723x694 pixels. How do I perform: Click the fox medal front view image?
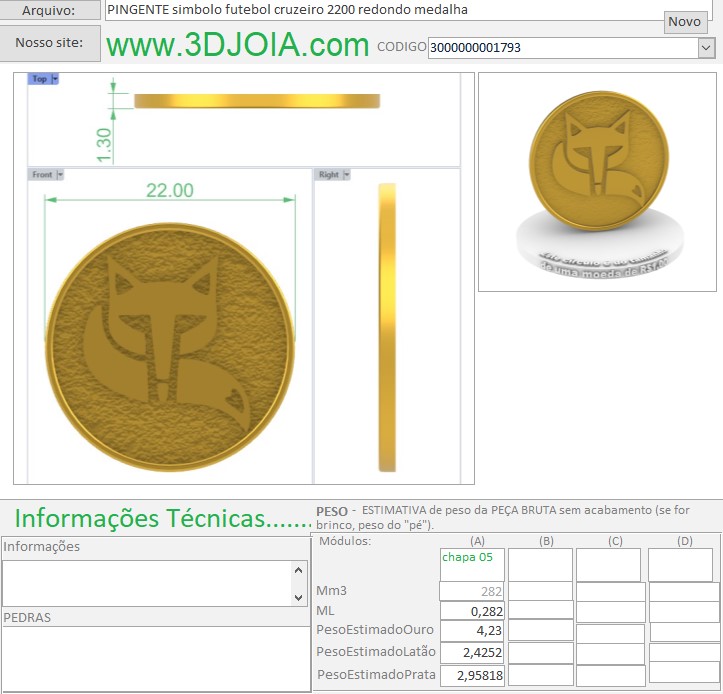pyautogui.click(x=170, y=347)
